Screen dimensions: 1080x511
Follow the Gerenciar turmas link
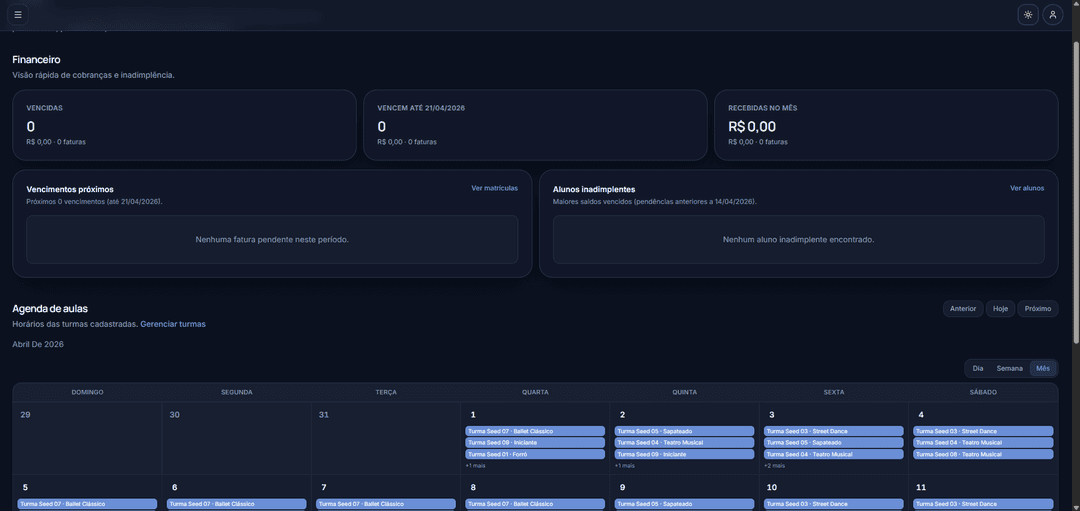coord(172,324)
